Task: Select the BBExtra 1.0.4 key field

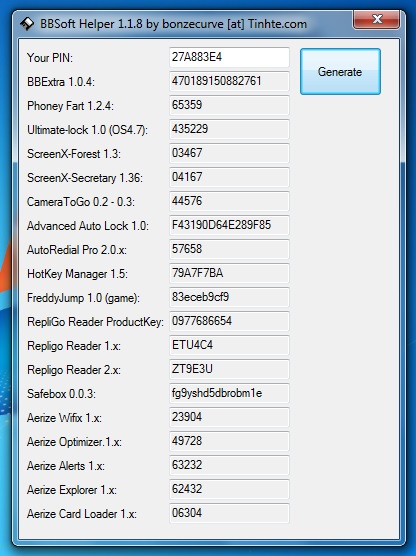Action: pos(229,81)
